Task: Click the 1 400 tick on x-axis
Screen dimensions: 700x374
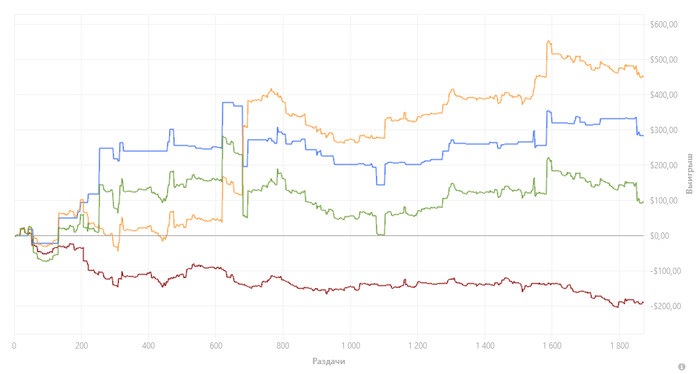Action: [485, 346]
